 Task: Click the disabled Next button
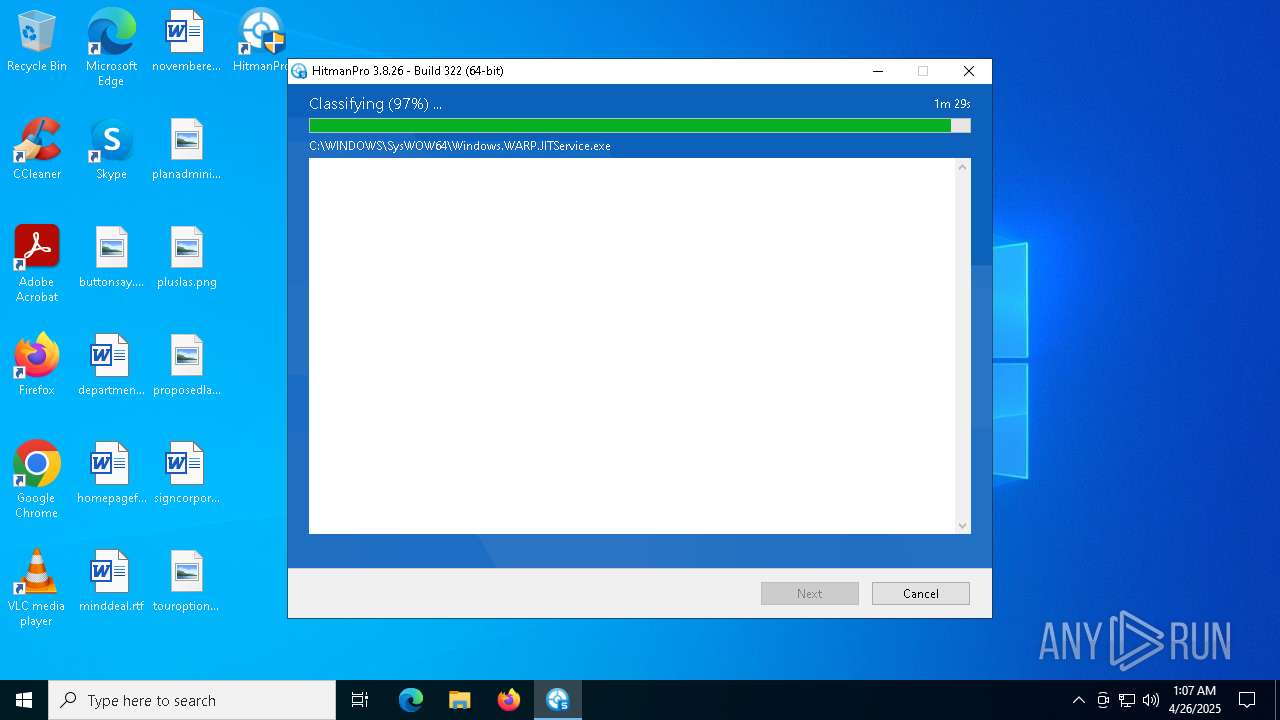[x=810, y=593]
